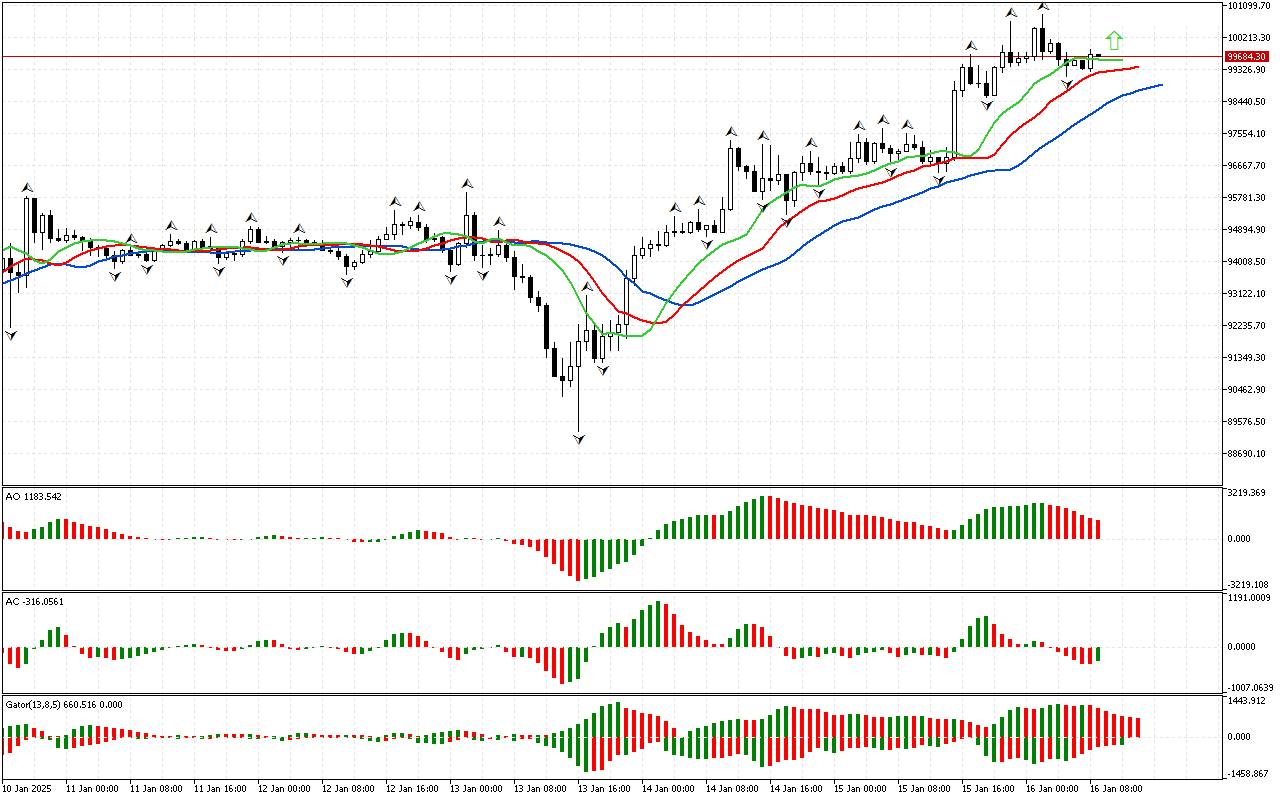Click Gator scale value -1458.867
This screenshot has width=1280, height=800.
click(1248, 774)
